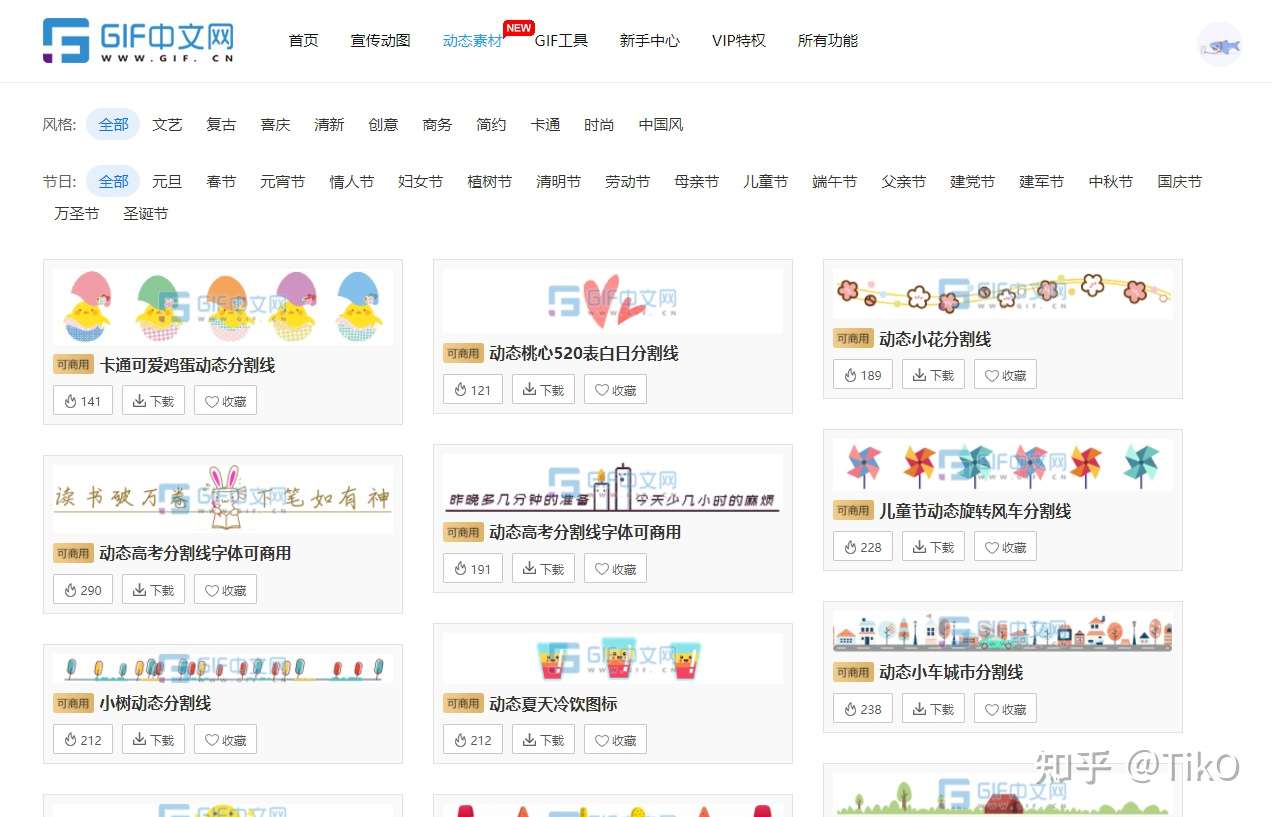Download 动态桃心520表白日分割线
This screenshot has height=817, width=1272.
tap(542, 389)
